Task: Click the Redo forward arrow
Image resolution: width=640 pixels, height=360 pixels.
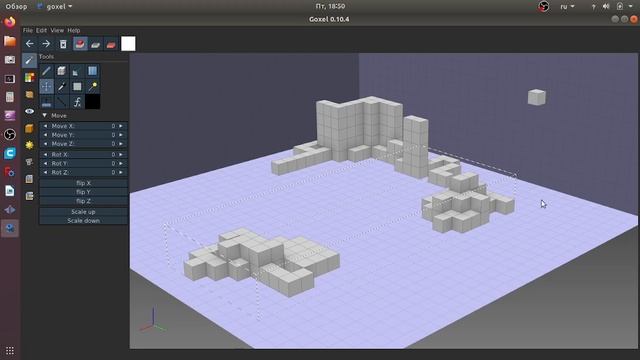Action: pyautogui.click(x=46, y=44)
